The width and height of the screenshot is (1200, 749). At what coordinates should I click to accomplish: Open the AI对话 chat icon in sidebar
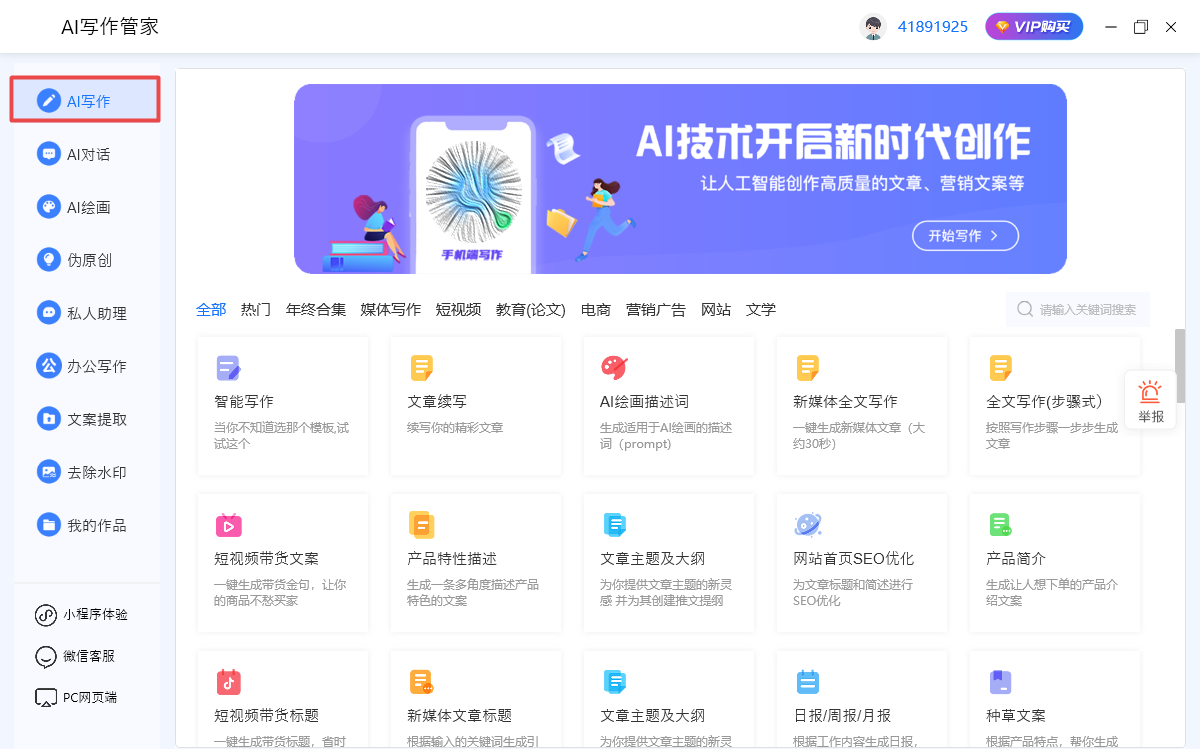tap(48, 154)
